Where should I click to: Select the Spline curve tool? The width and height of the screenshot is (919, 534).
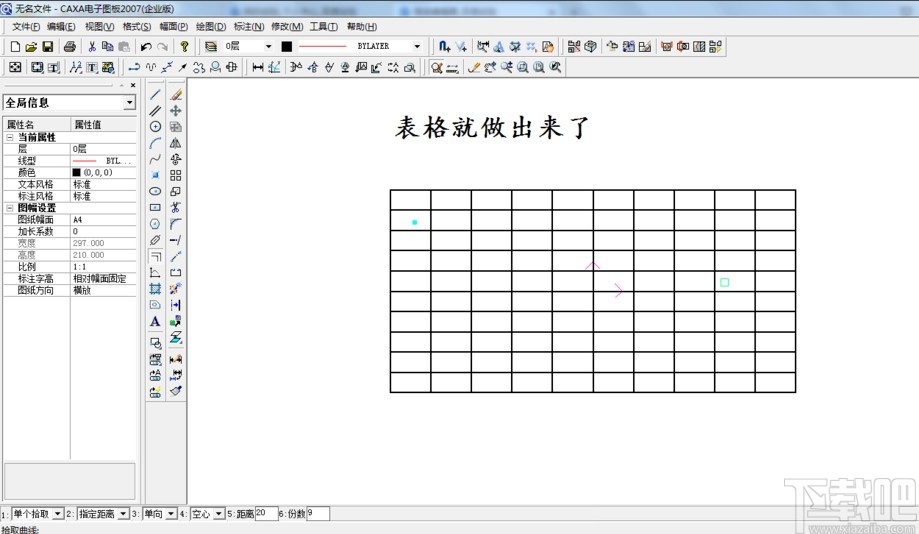155,159
